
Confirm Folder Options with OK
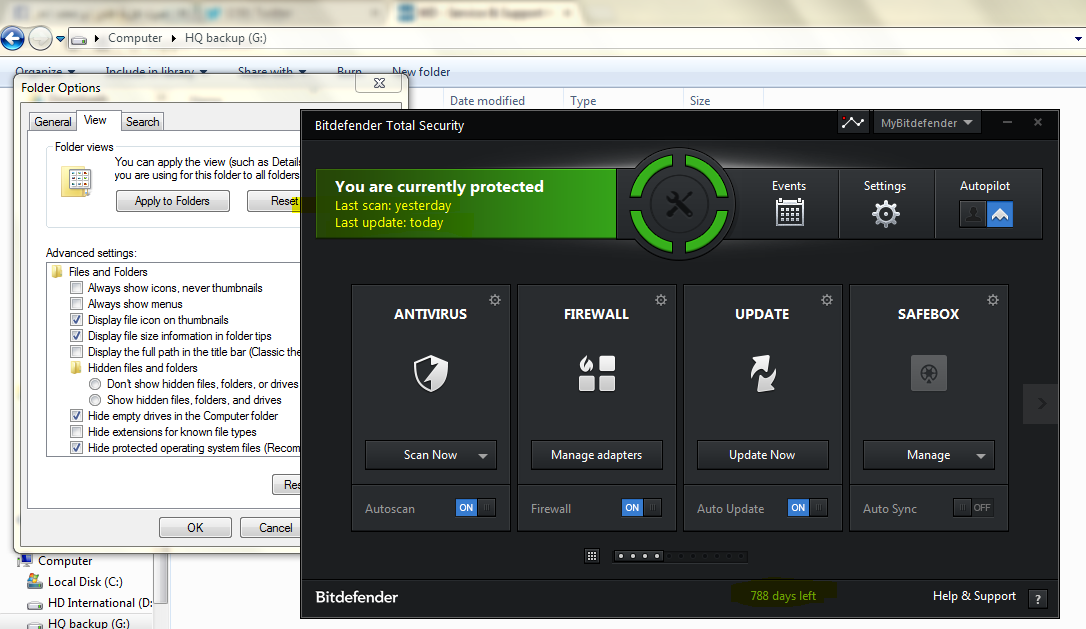coord(195,528)
